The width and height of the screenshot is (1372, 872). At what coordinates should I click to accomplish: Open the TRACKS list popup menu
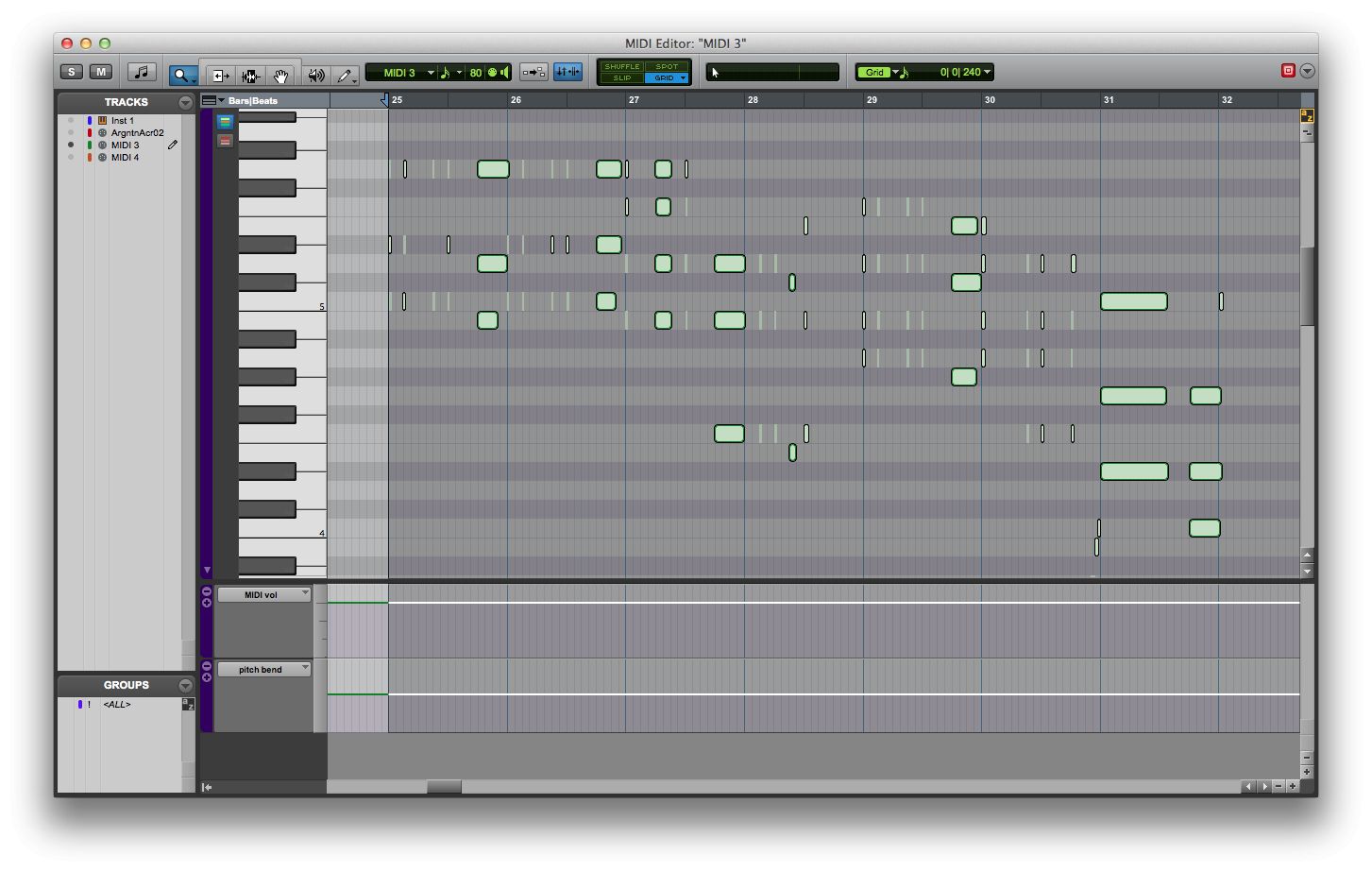tap(185, 102)
